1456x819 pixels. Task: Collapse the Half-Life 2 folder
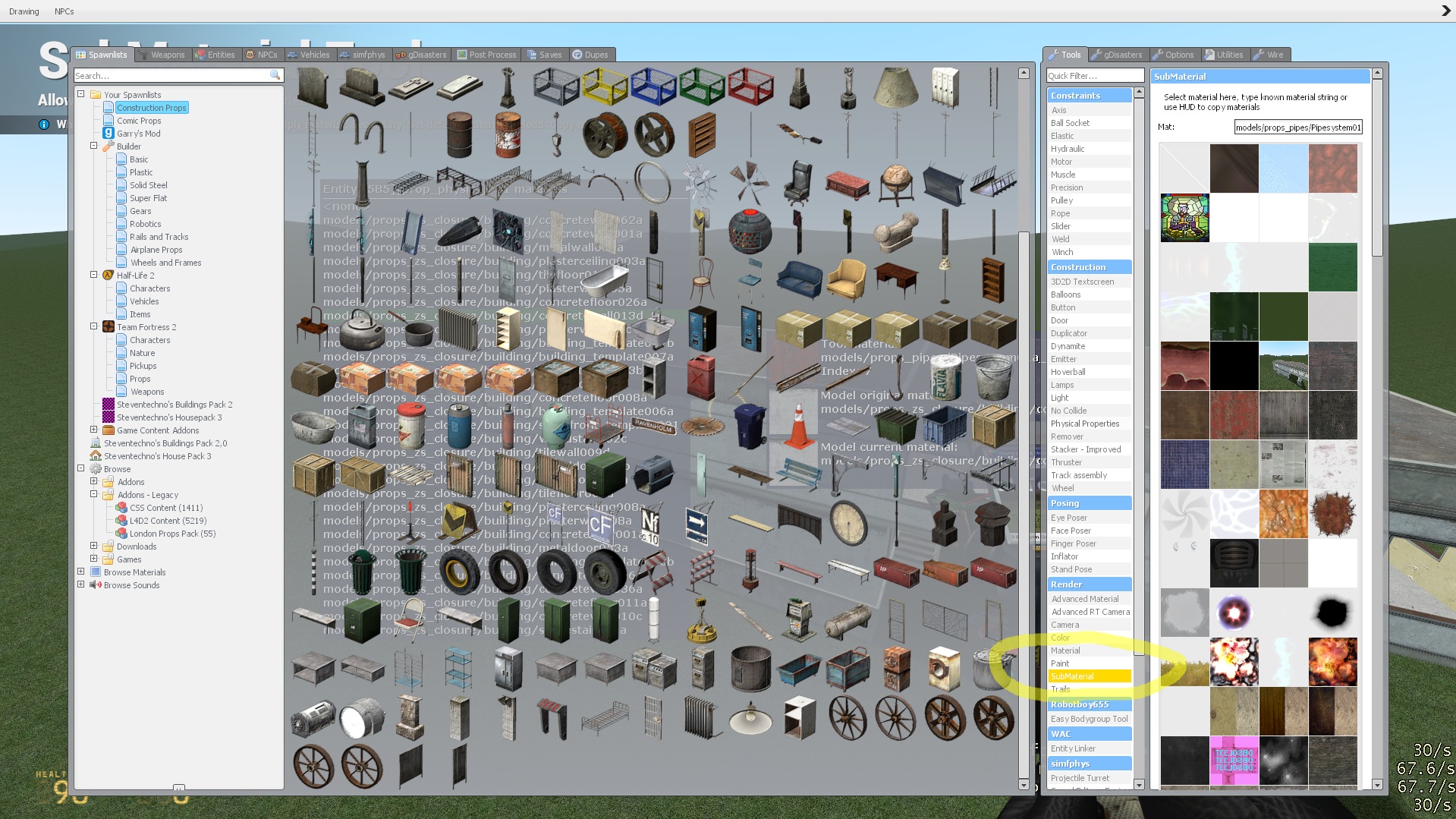coord(94,275)
